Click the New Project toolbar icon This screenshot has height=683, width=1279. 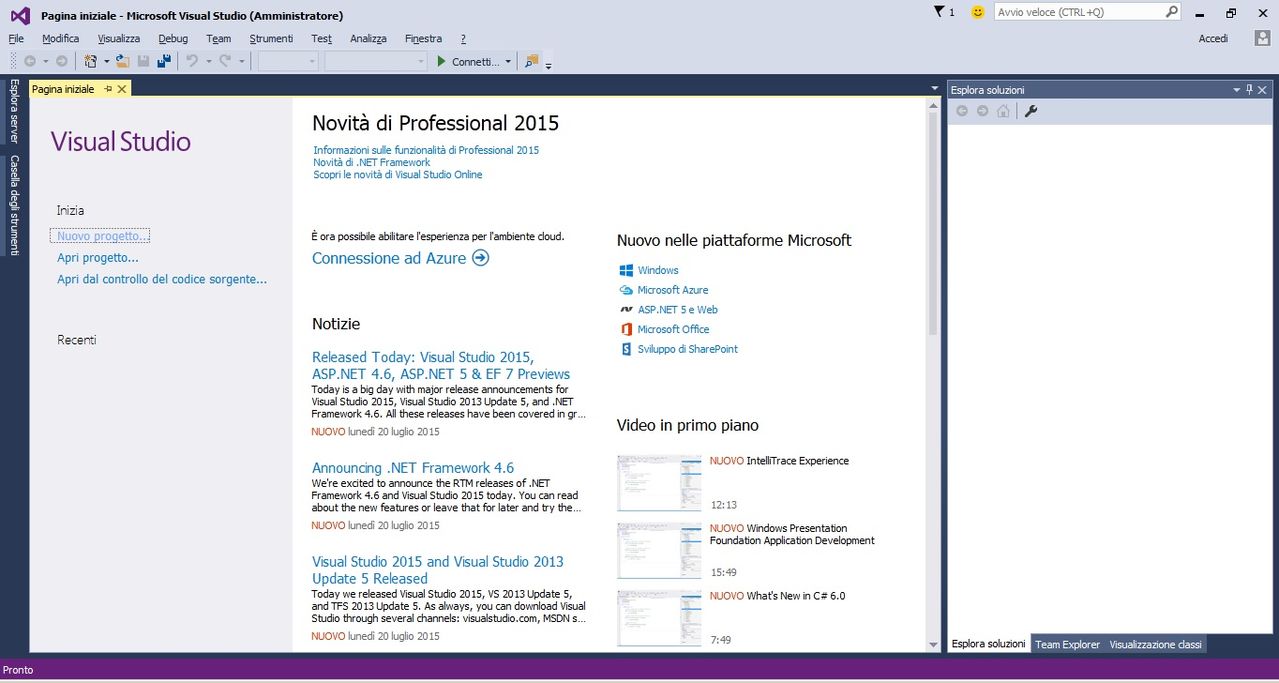(90, 61)
